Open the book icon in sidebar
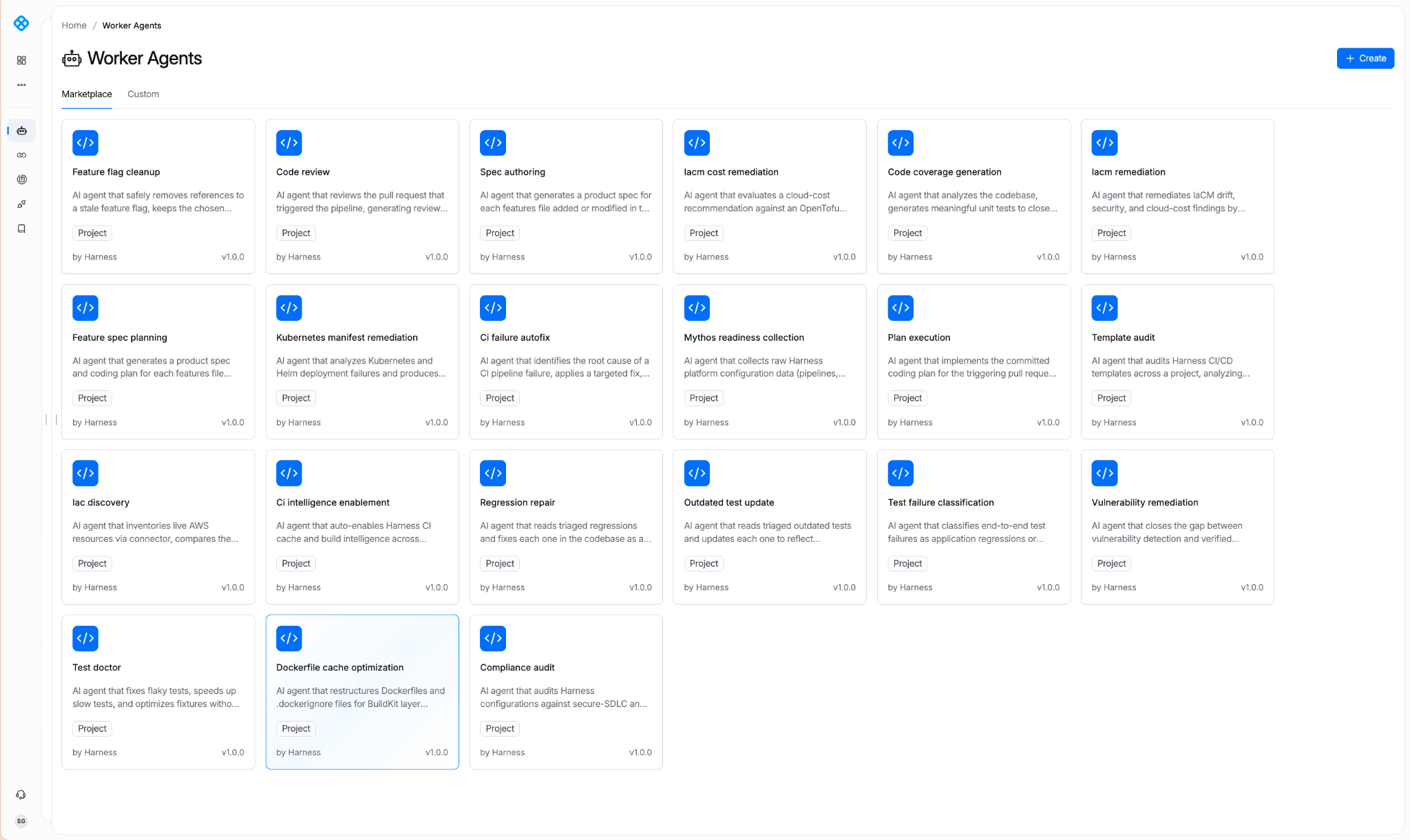The height and width of the screenshot is (840, 1410). [21, 229]
